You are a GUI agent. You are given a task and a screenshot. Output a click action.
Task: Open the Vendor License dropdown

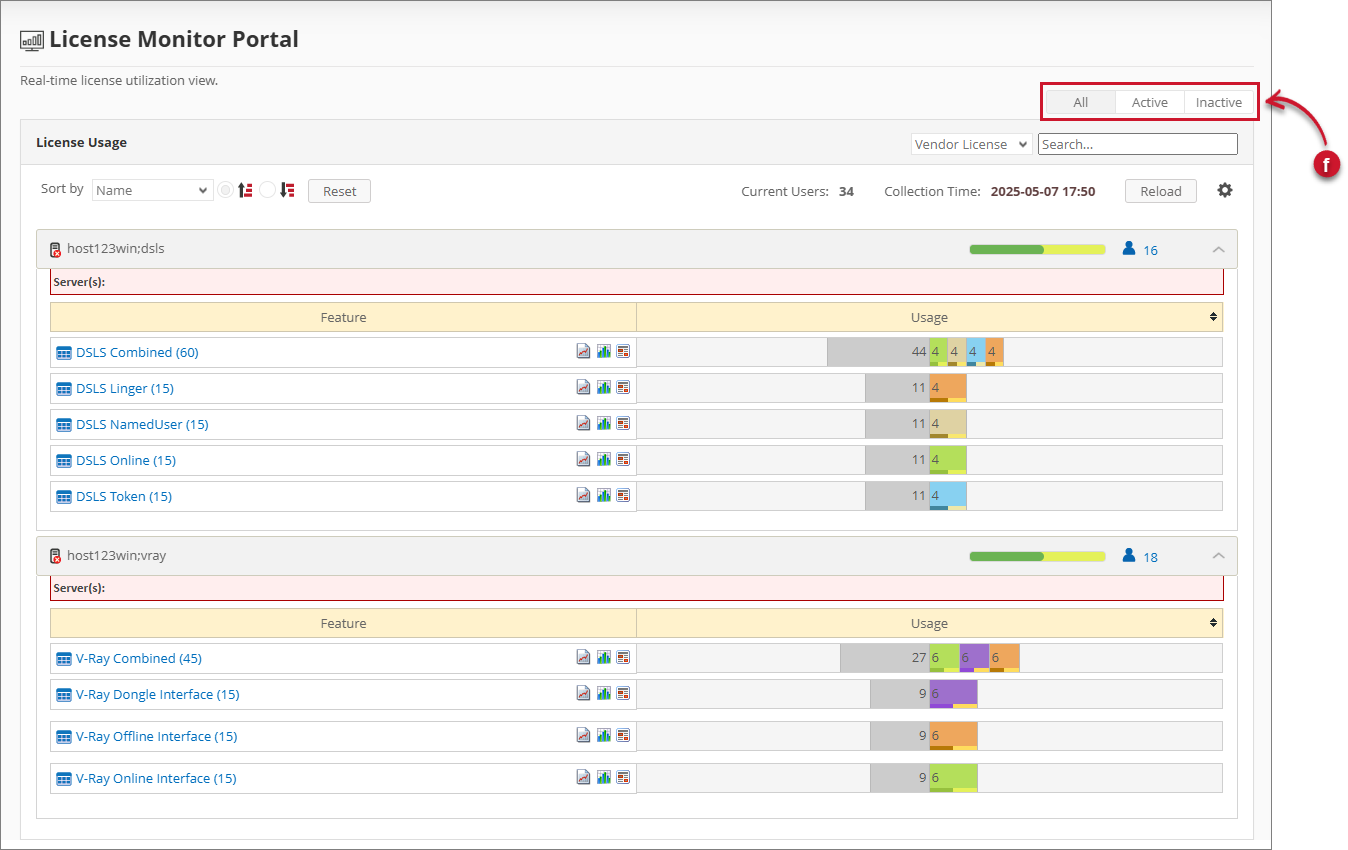(x=970, y=143)
